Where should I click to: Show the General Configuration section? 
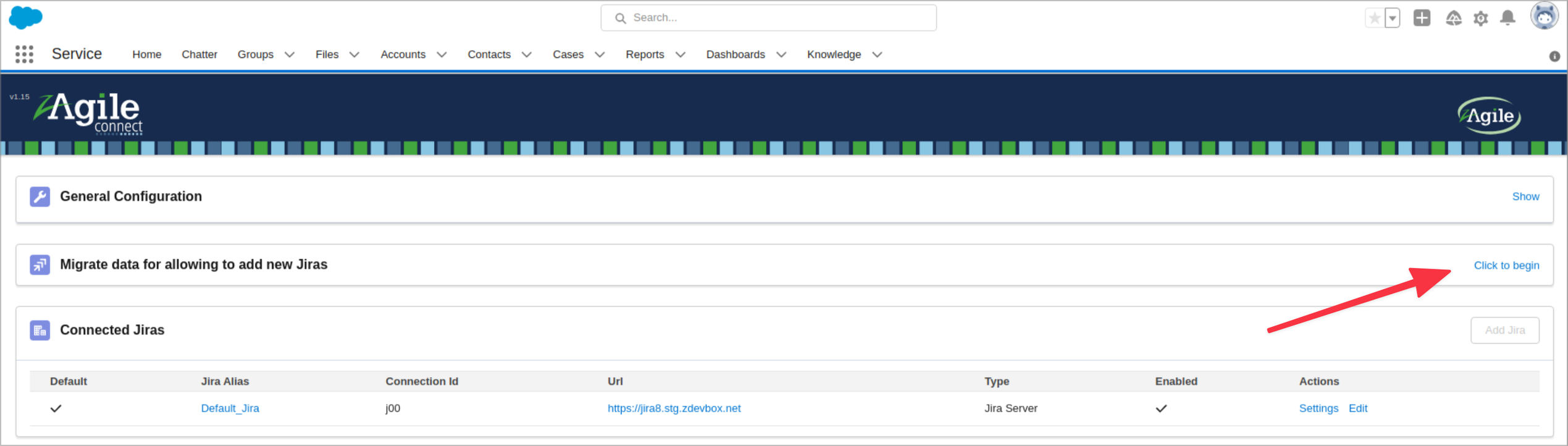pyautogui.click(x=1525, y=196)
